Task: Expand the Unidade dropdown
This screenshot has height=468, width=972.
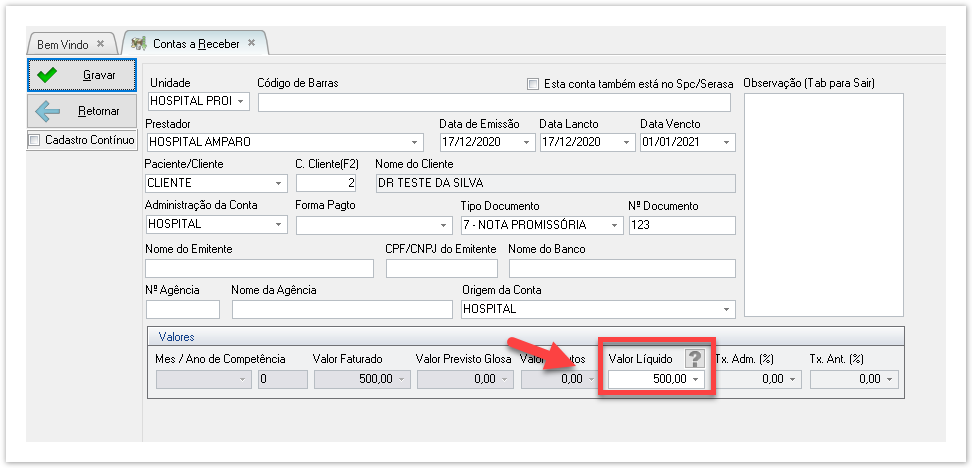Action: pos(244,102)
